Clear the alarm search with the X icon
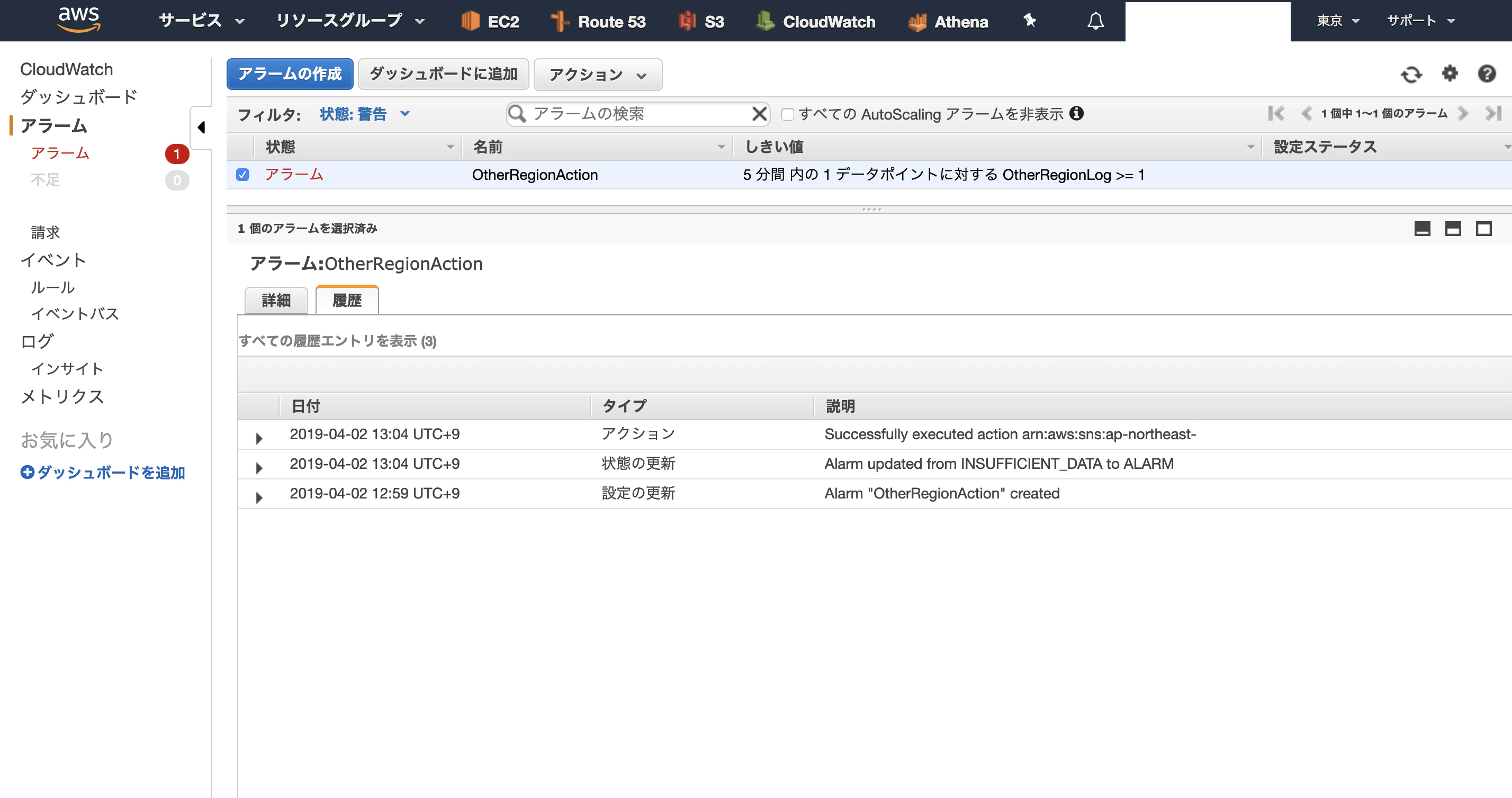Viewport: 1512px width, 798px height. pos(760,113)
